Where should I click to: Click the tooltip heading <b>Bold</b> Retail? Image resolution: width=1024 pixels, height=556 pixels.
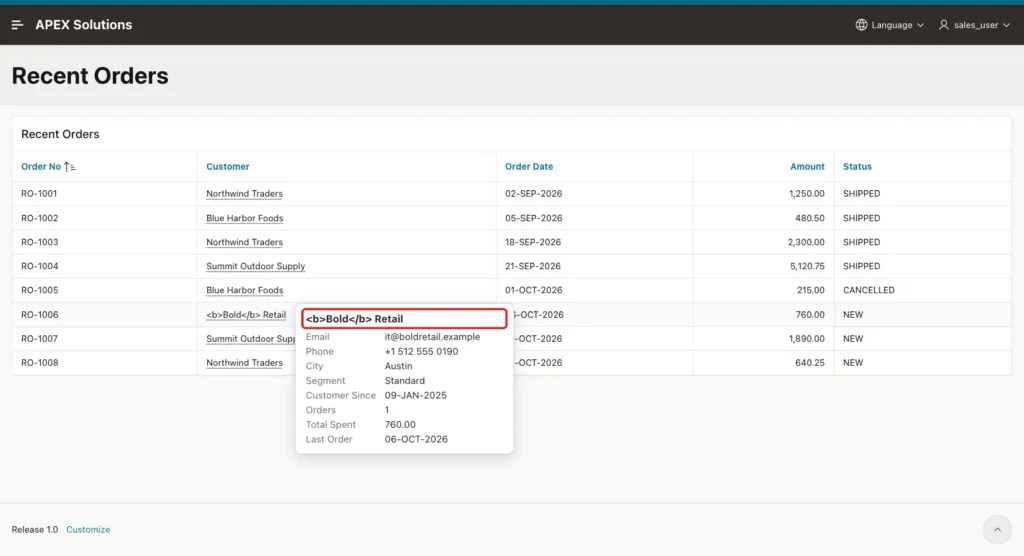(355, 319)
